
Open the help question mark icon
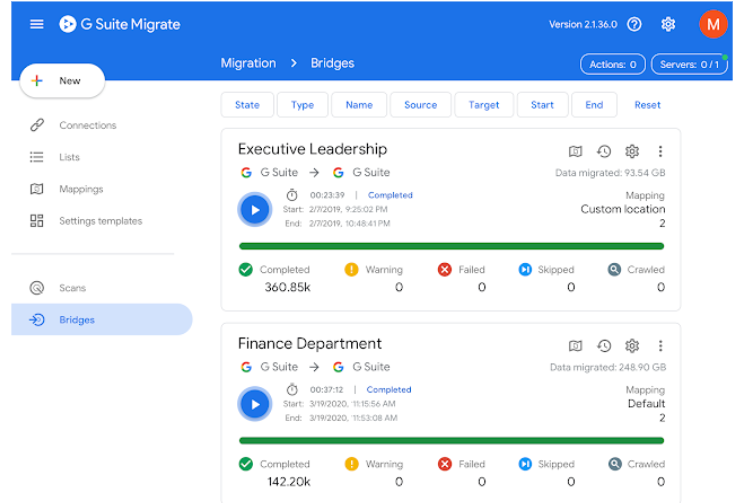pyautogui.click(x=634, y=24)
